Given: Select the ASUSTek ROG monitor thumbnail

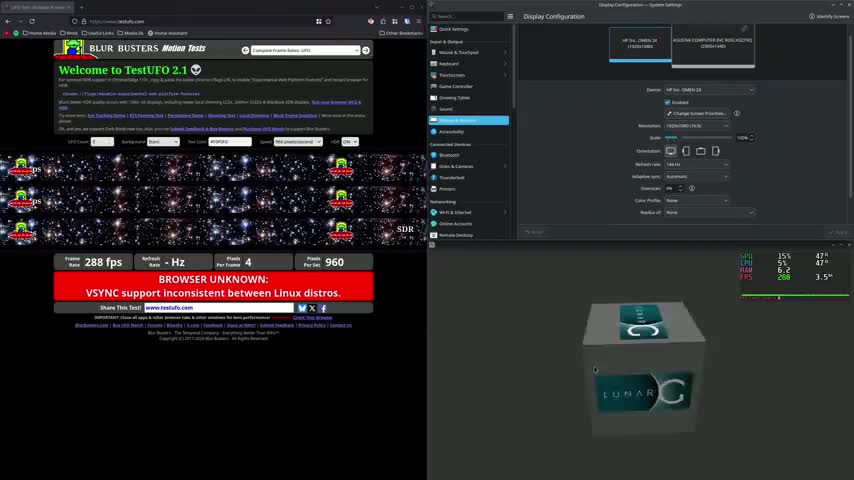Looking at the screenshot, I should coord(713,46).
